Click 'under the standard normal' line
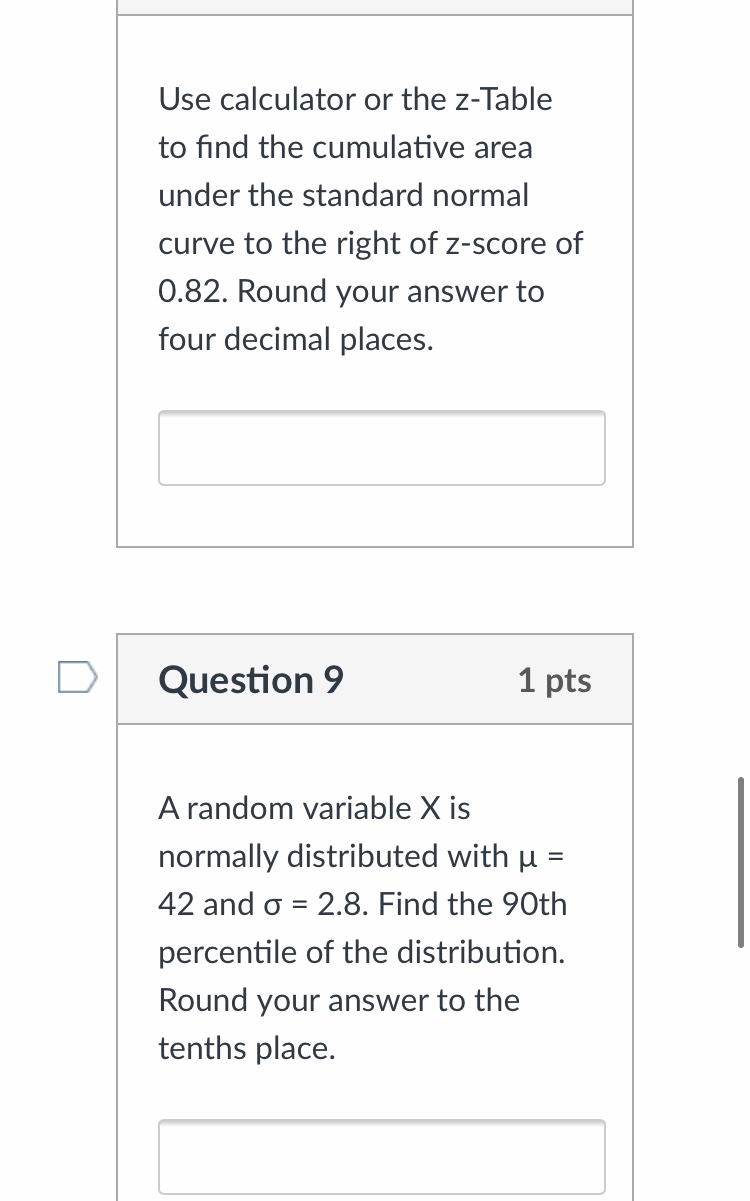 [x=343, y=195]
